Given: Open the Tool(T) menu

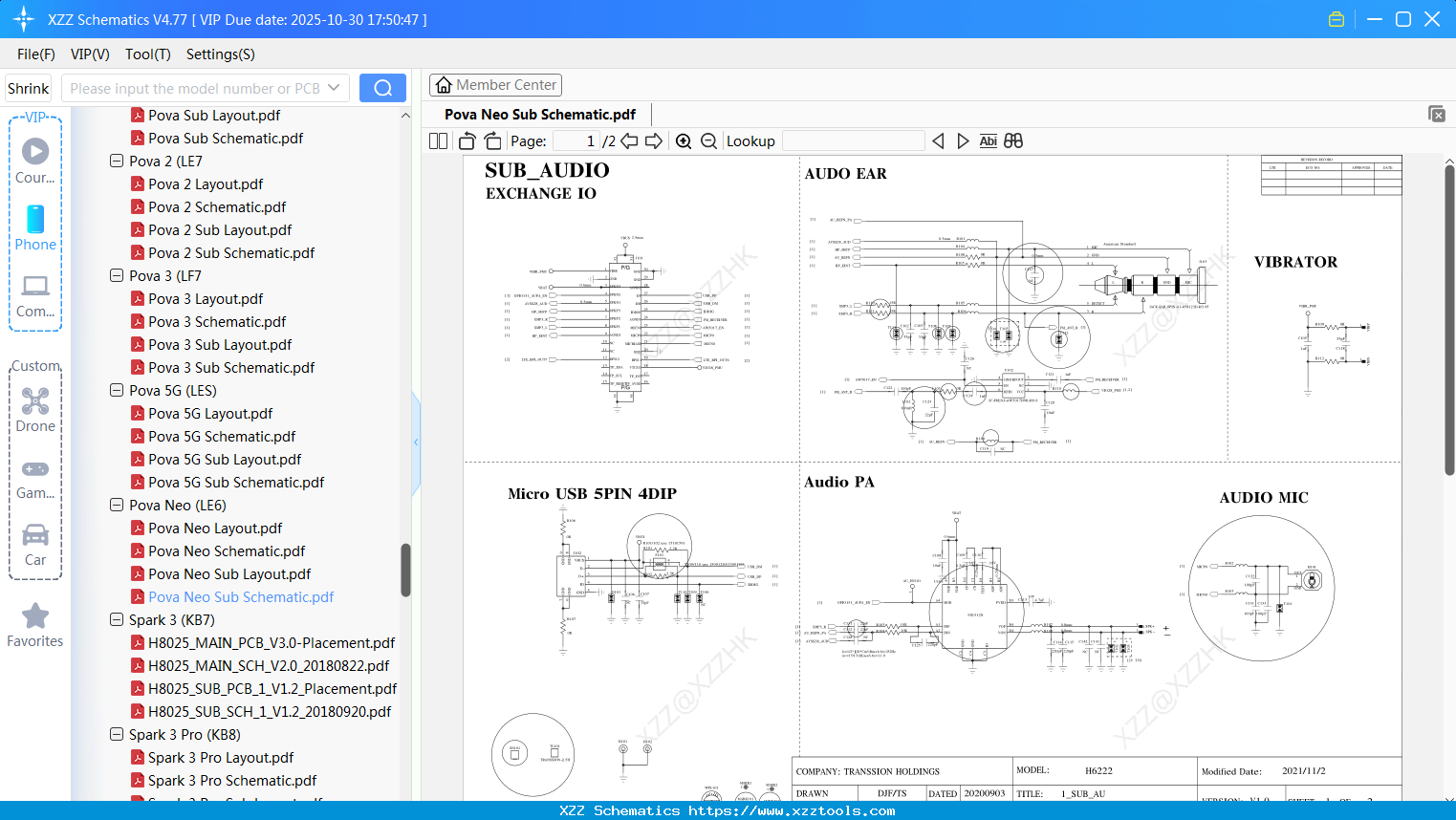Looking at the screenshot, I should pos(147,54).
